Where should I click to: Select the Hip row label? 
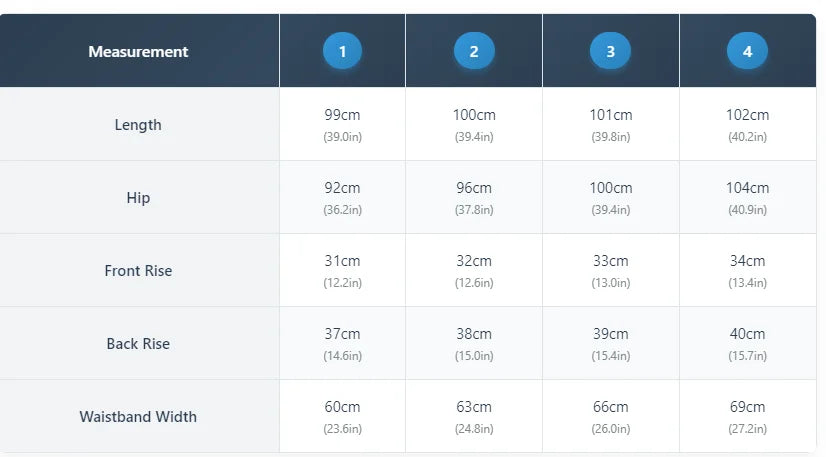click(139, 197)
